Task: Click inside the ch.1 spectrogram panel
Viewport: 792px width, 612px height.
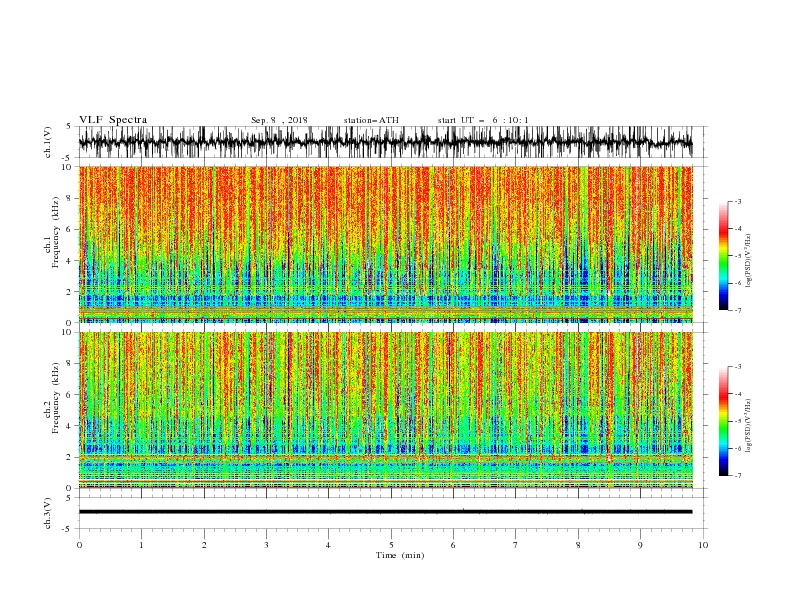Action: tap(385, 244)
